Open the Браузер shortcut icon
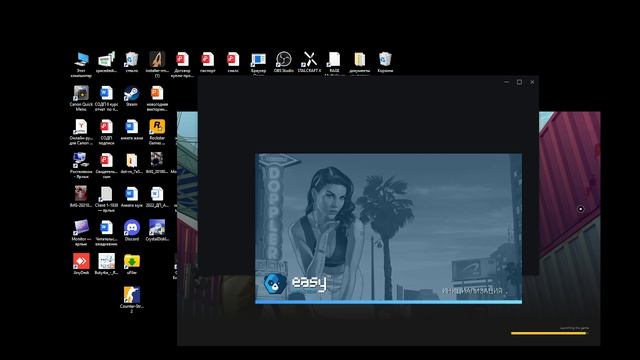 point(258,64)
